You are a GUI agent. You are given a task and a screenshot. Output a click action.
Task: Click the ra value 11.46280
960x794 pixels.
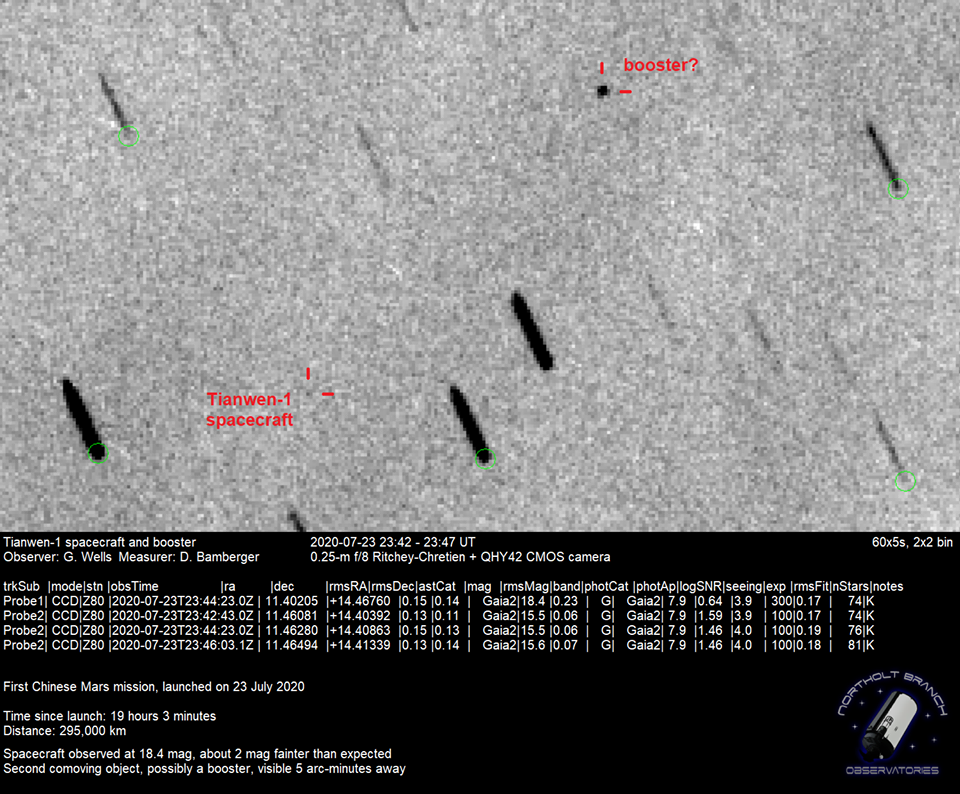[x=291, y=631]
